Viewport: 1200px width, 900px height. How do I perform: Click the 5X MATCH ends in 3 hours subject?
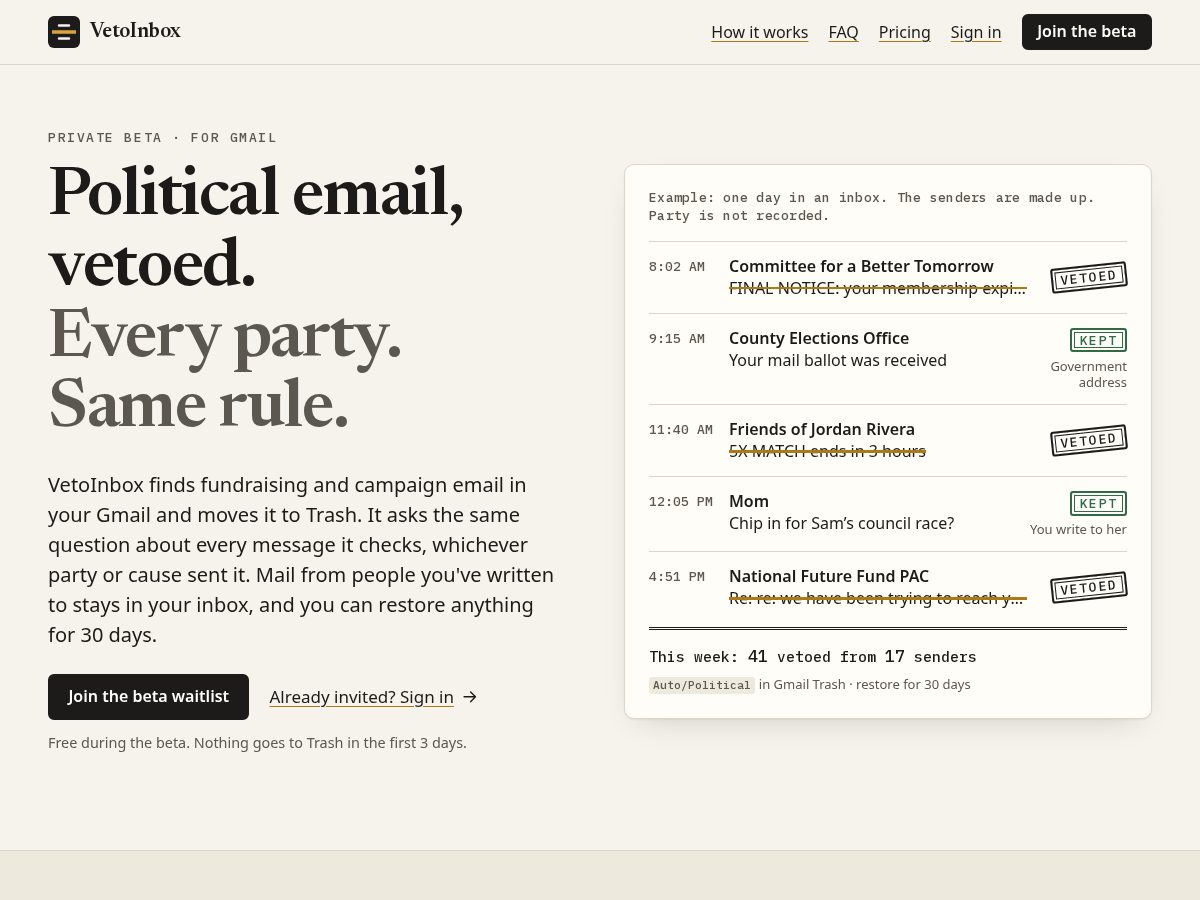click(827, 451)
